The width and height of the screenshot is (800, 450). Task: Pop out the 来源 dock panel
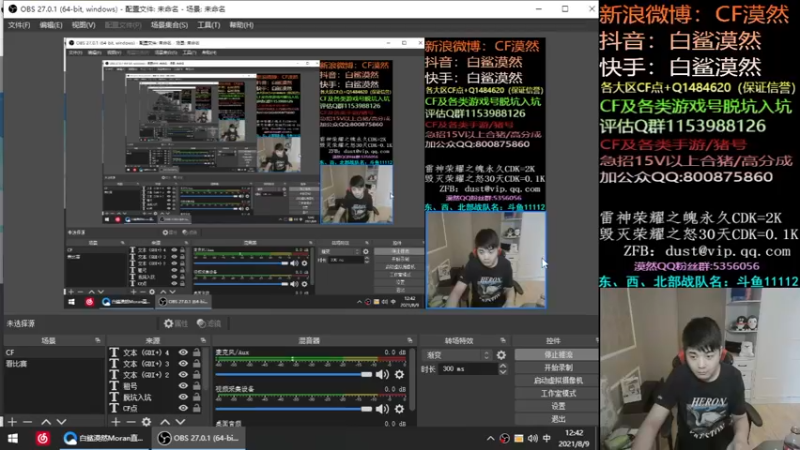point(203,340)
